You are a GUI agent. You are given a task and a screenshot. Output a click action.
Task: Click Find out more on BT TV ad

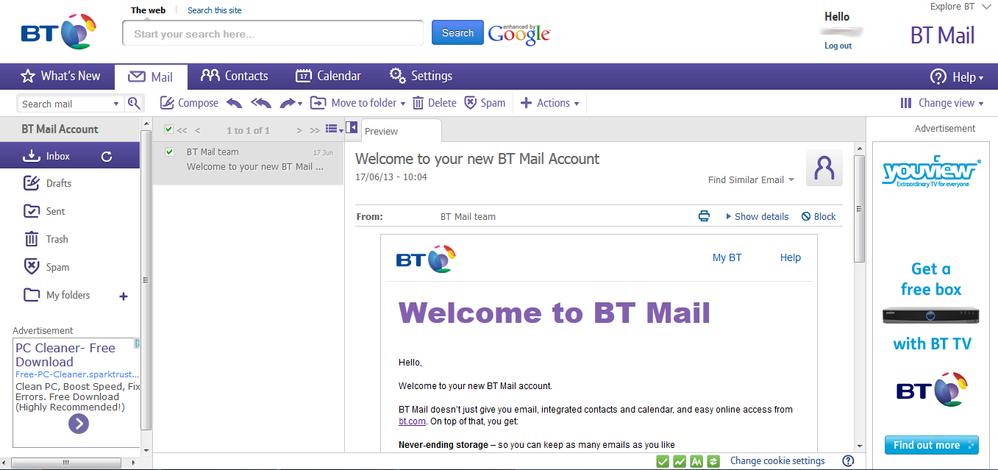tap(931, 445)
